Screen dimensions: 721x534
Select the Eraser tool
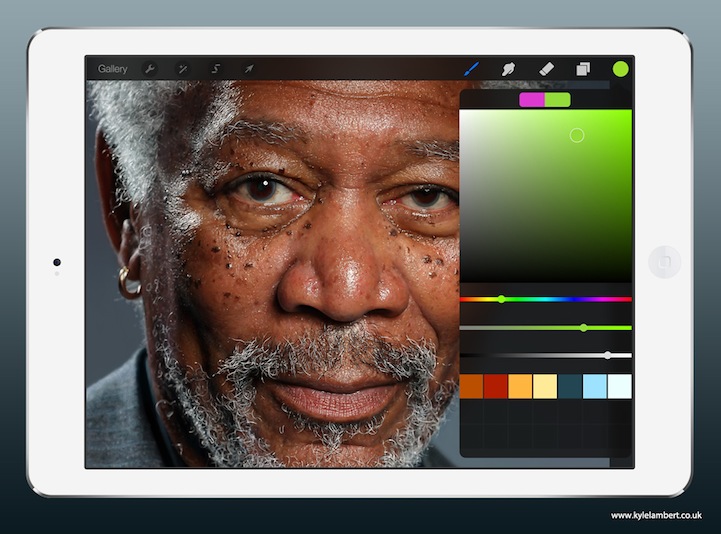click(x=545, y=69)
